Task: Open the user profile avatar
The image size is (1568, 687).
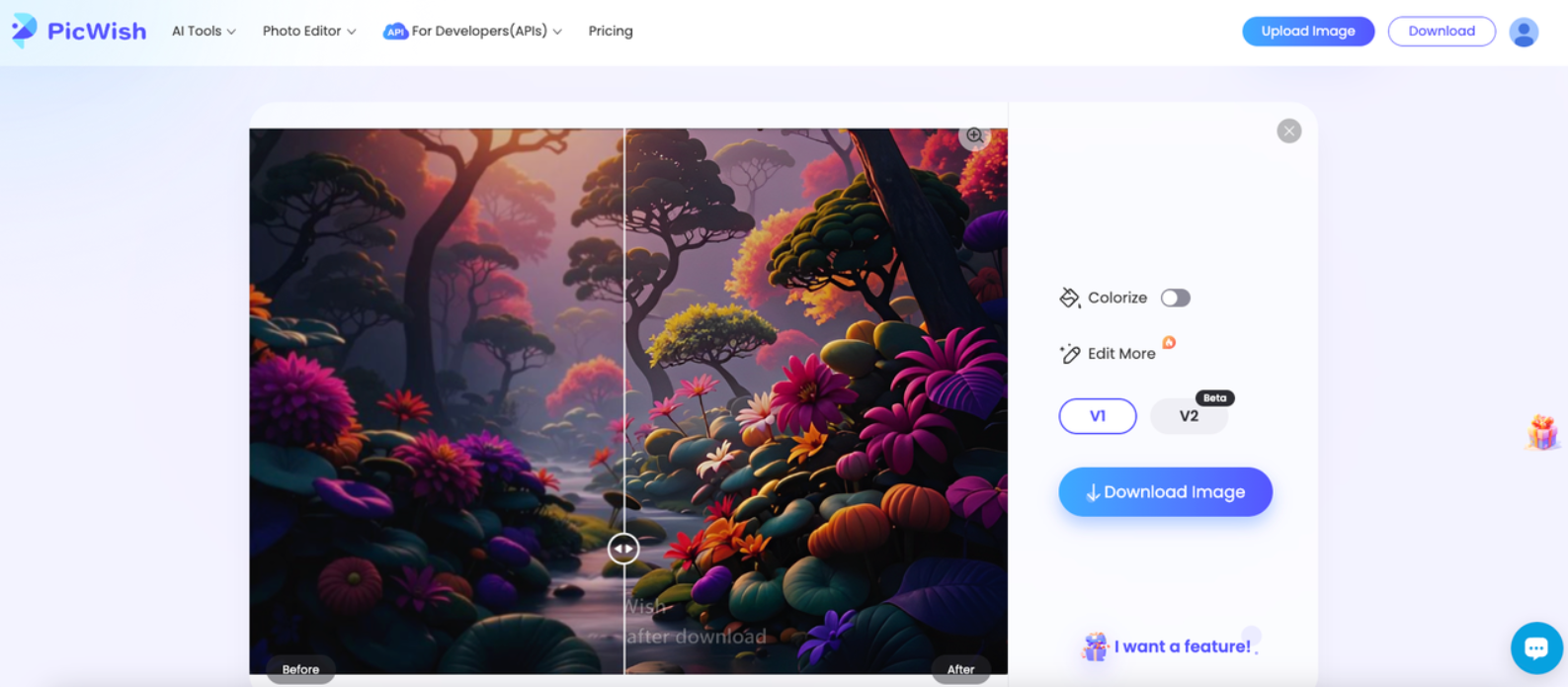Action: [x=1524, y=32]
